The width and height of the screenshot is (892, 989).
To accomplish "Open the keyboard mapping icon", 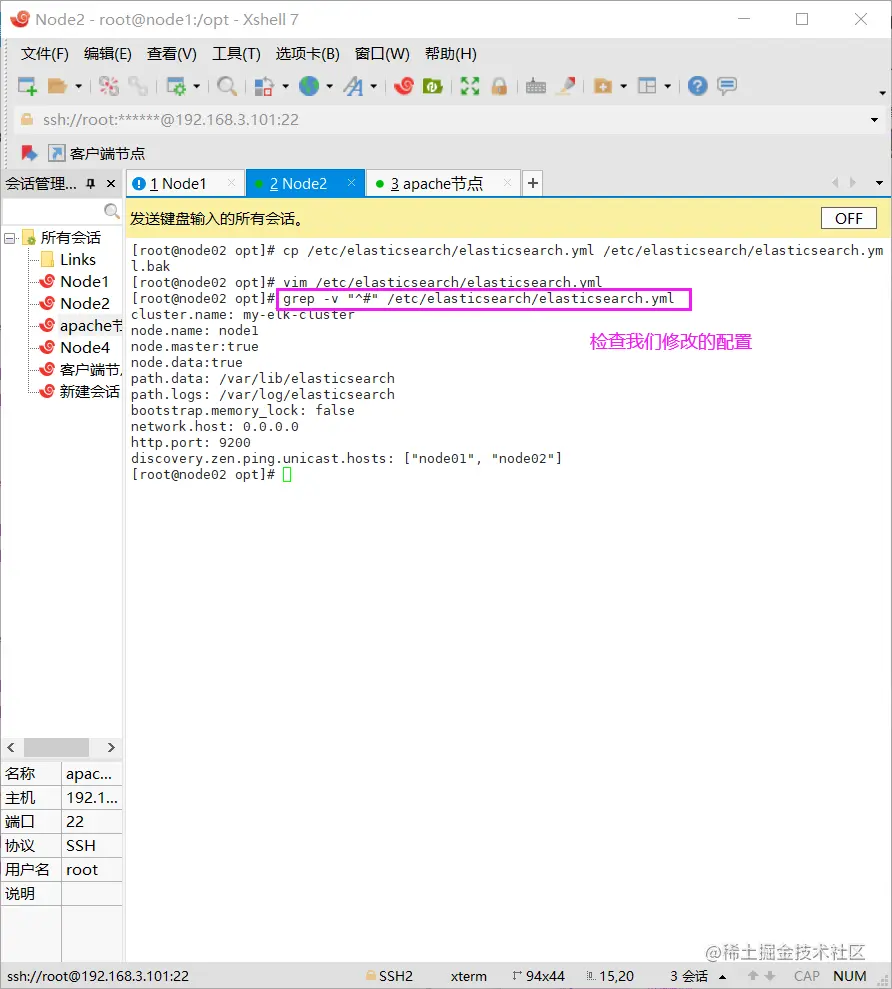I will coord(536,86).
